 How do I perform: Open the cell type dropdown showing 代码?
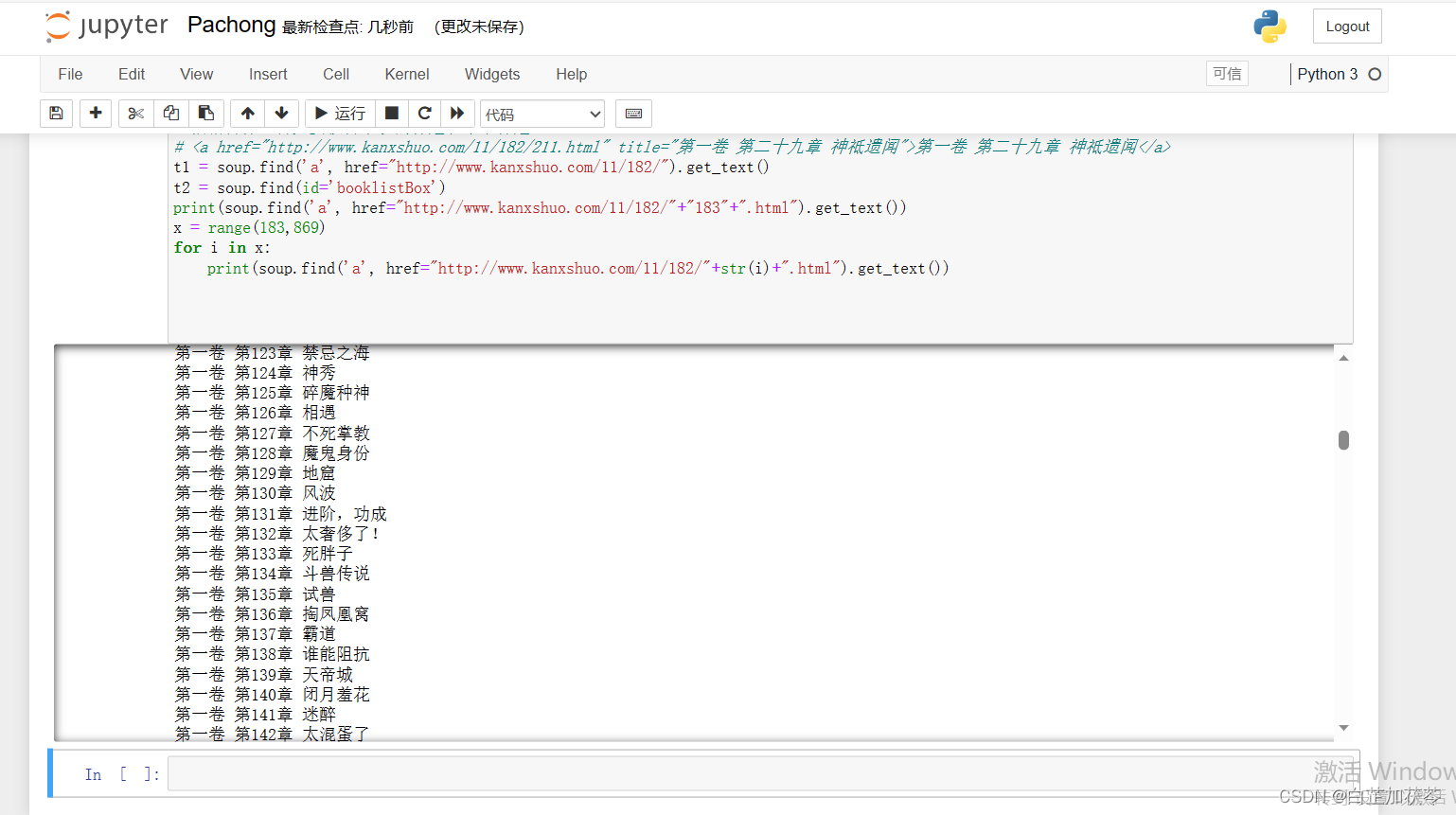(x=542, y=115)
